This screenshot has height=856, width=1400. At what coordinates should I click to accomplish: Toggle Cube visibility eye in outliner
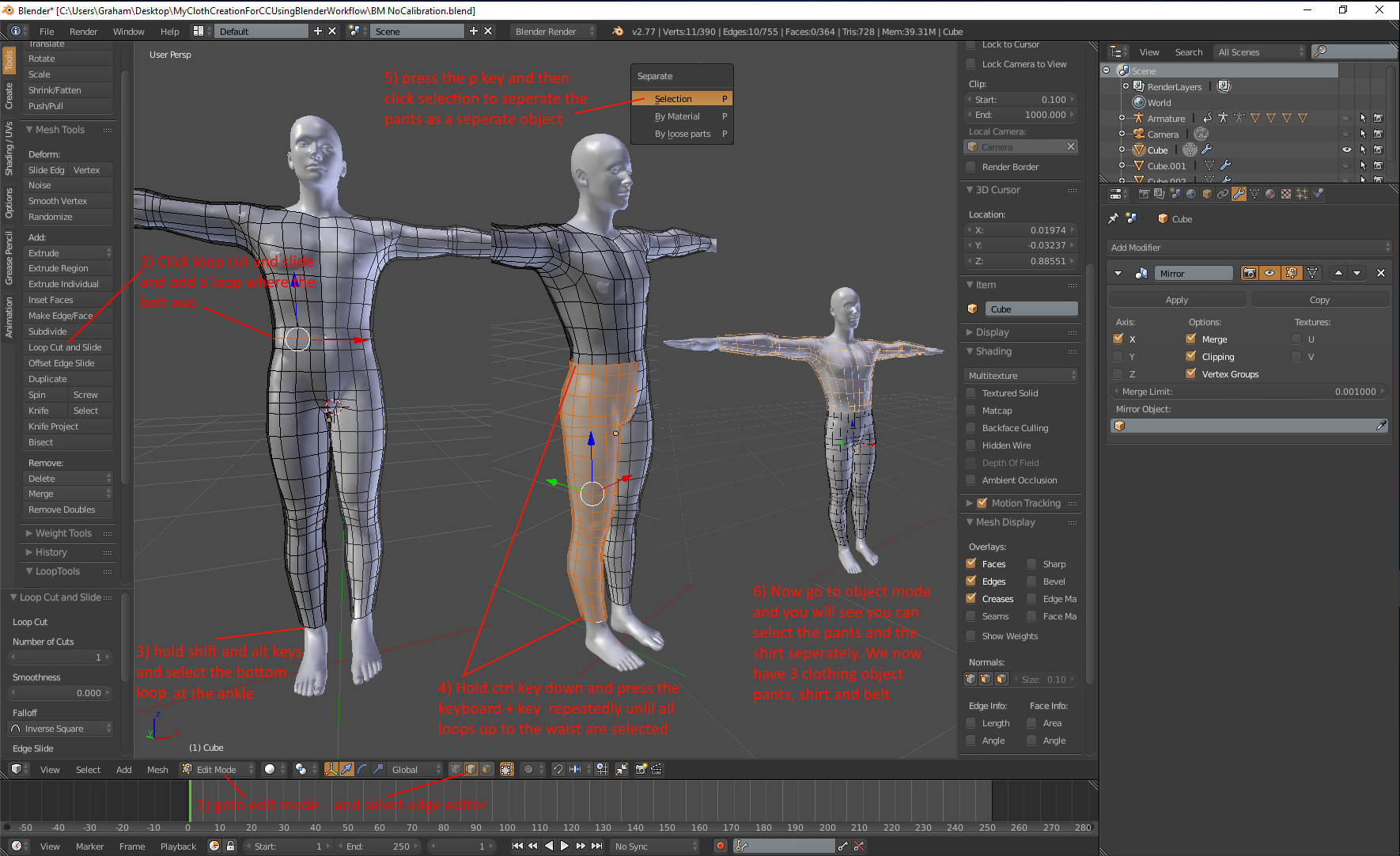(1346, 150)
